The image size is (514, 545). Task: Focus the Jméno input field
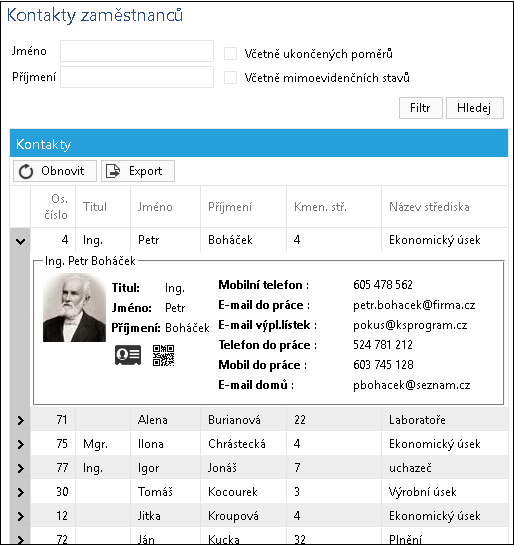click(137, 51)
